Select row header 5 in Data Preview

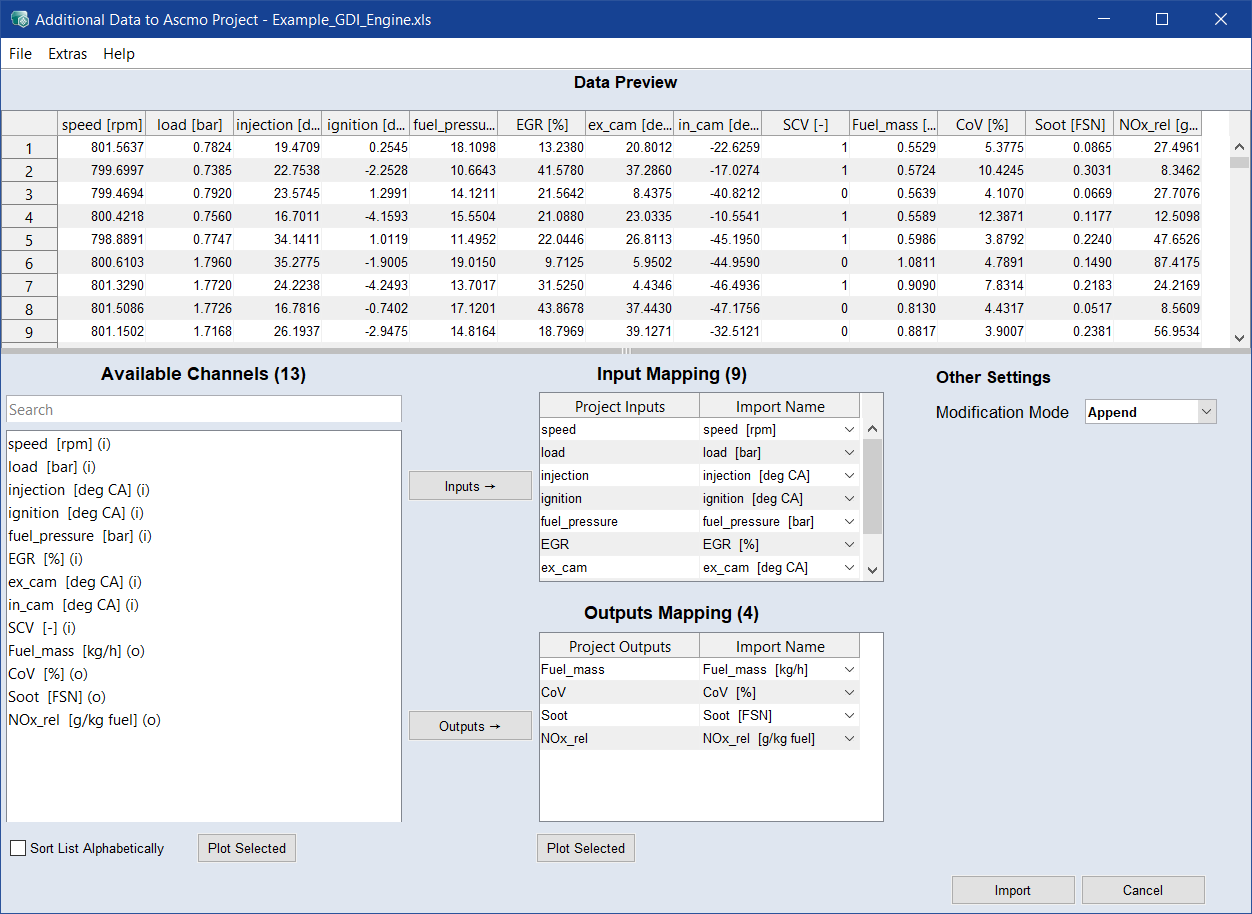point(29,240)
